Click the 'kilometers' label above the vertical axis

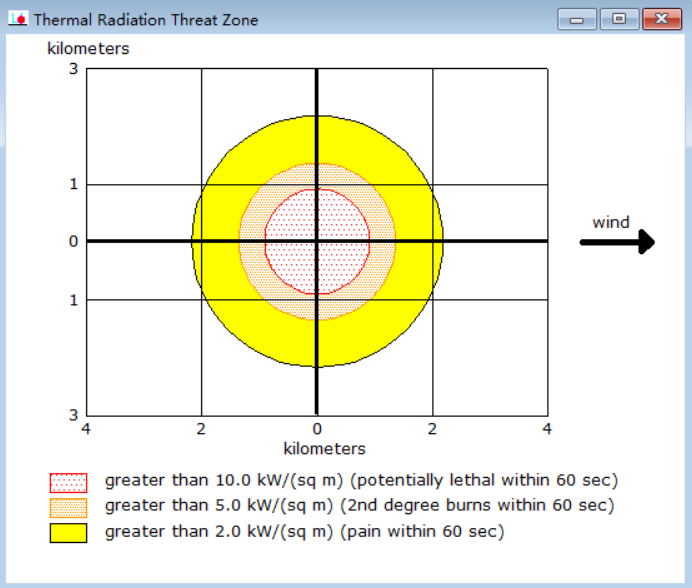pyautogui.click(x=88, y=49)
